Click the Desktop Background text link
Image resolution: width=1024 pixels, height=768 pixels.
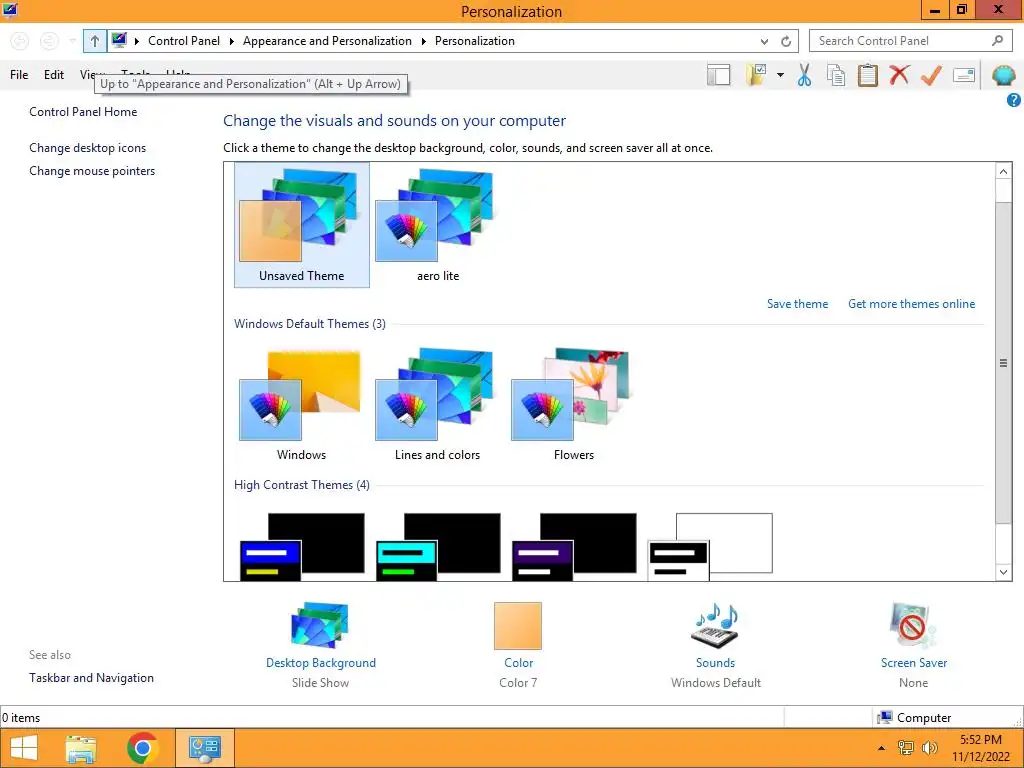tap(321, 663)
